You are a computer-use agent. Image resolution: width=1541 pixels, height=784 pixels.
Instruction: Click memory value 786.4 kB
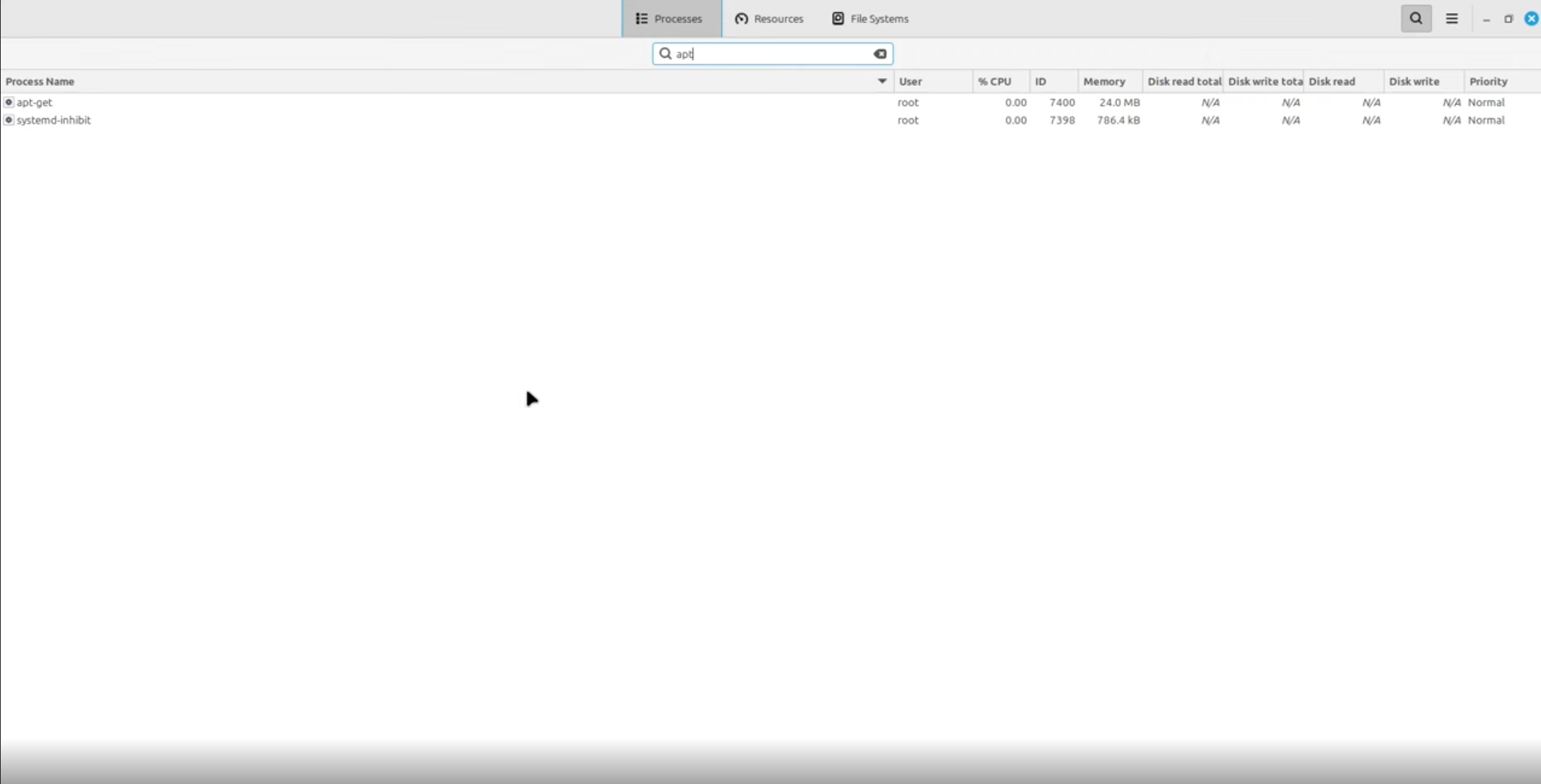[1118, 120]
